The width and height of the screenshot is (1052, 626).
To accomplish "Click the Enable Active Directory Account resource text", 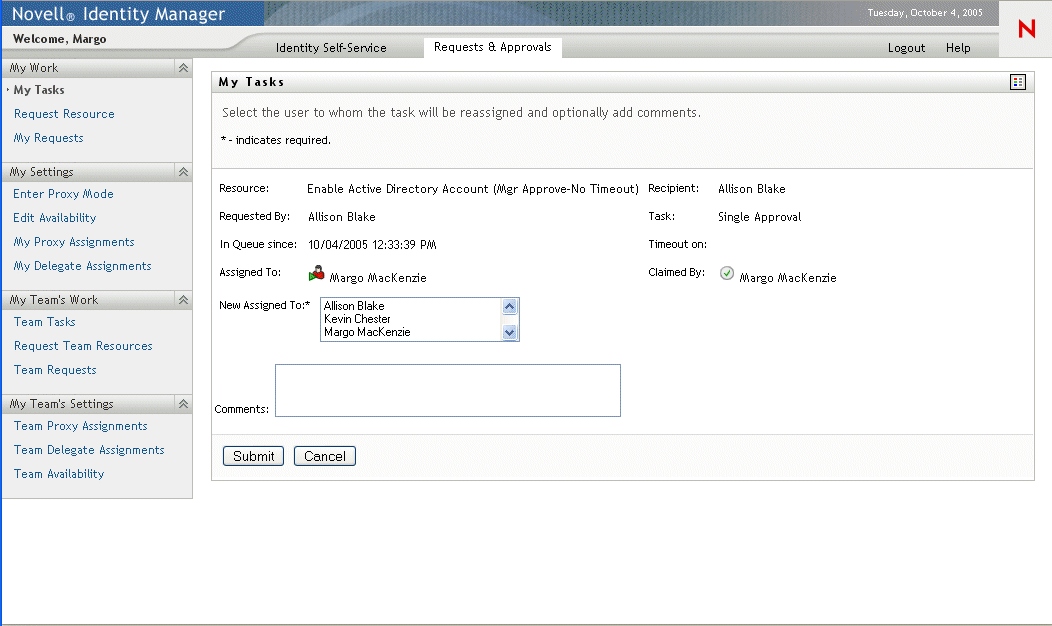I will 472,189.
